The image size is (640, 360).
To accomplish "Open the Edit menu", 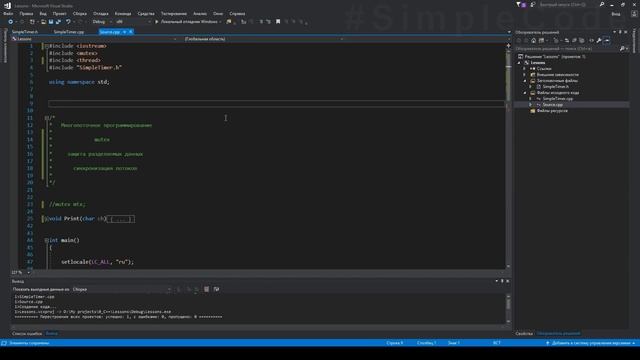I will tap(26, 13).
